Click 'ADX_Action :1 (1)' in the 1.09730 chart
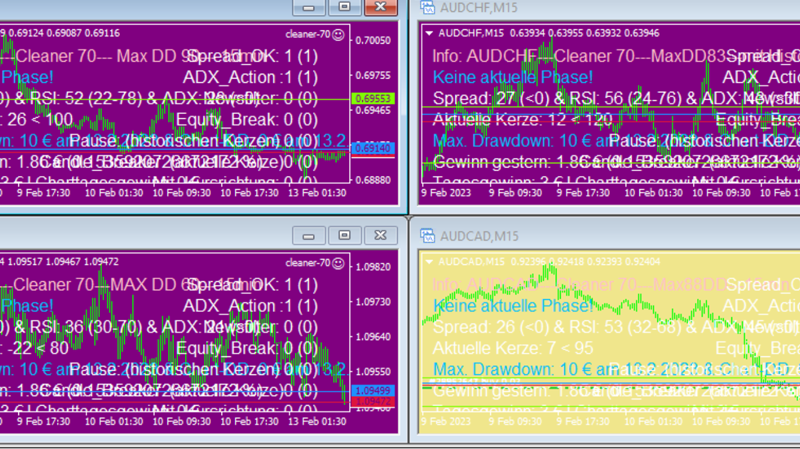Image resolution: width=800 pixels, height=449 pixels. [250, 306]
